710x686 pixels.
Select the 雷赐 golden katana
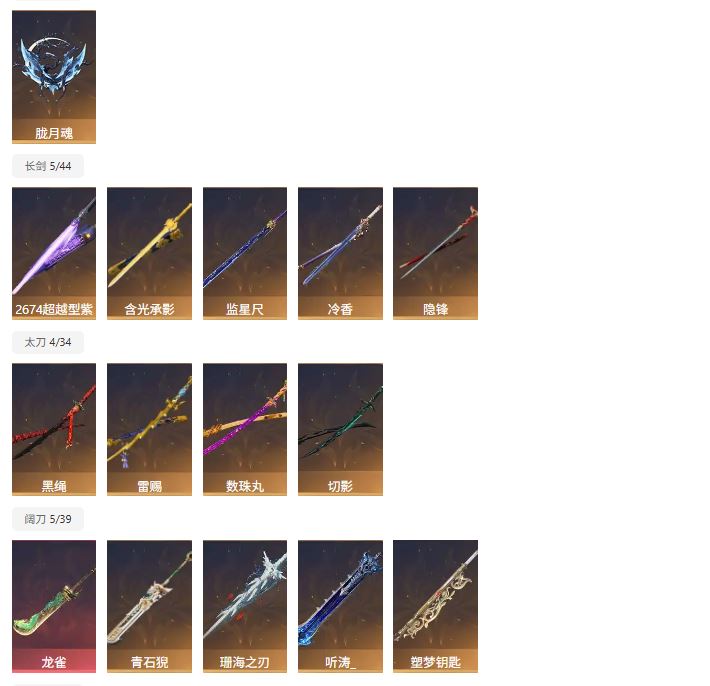click(149, 429)
